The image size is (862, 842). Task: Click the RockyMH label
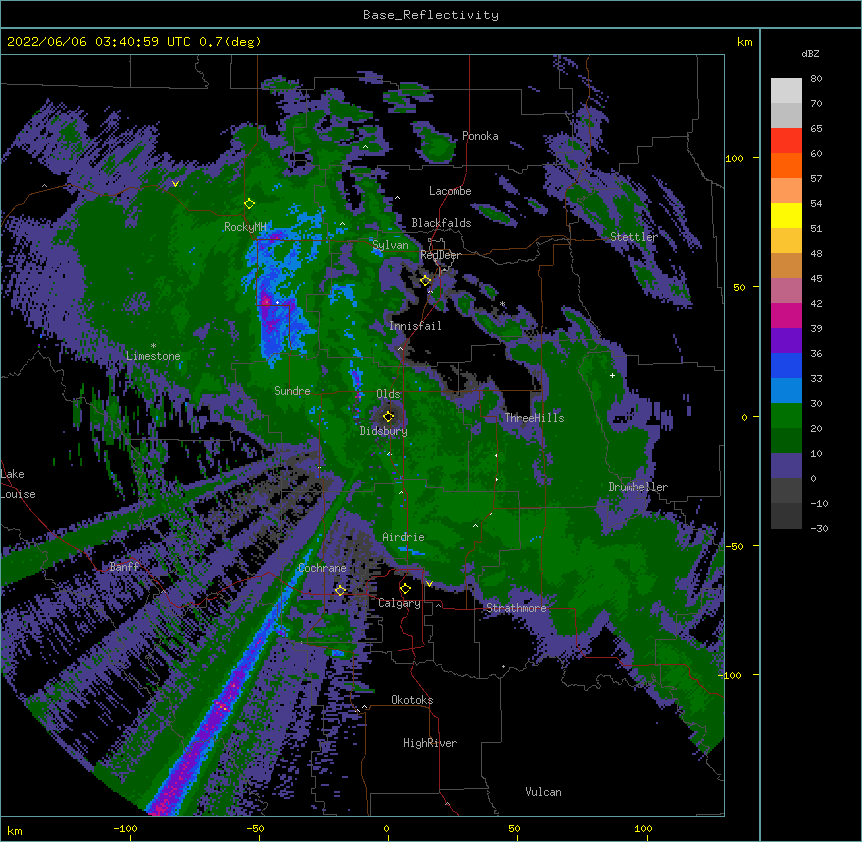pyautogui.click(x=245, y=227)
